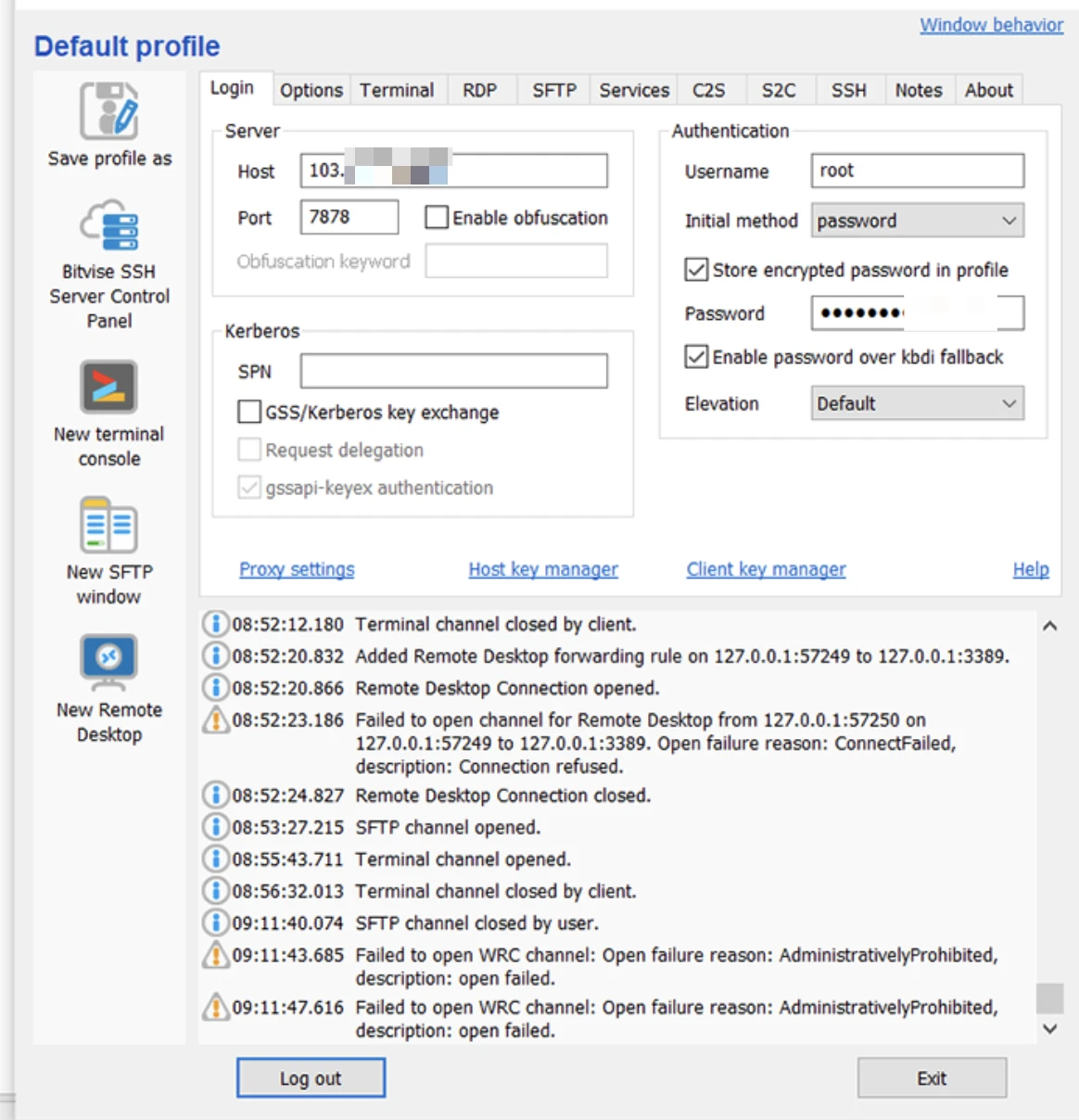Click the Username field containing root

click(918, 171)
